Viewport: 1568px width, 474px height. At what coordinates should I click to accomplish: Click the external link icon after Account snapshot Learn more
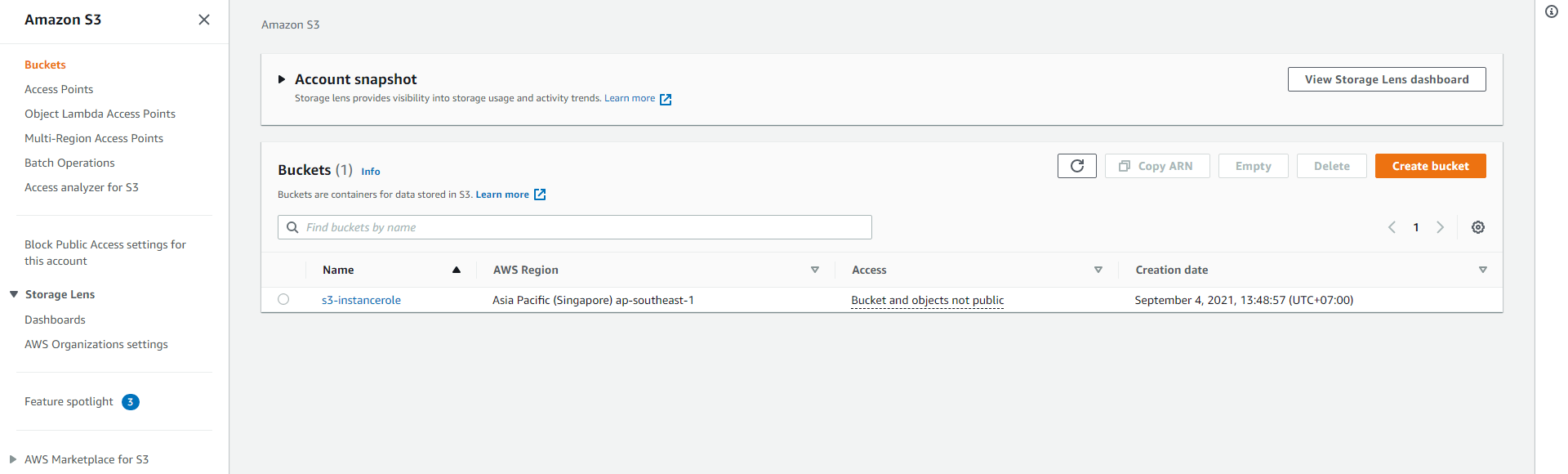[x=666, y=99]
